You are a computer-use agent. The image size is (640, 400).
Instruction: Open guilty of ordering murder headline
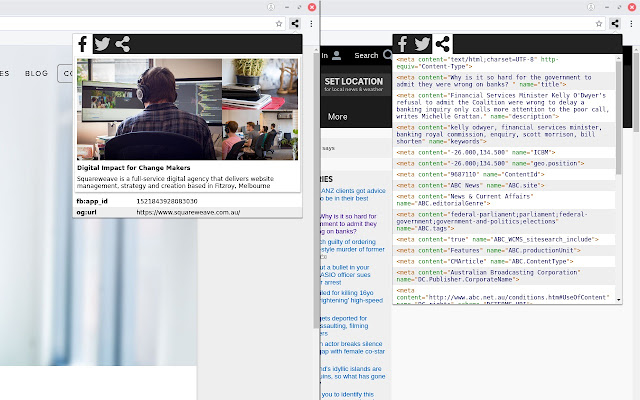click(x=353, y=246)
